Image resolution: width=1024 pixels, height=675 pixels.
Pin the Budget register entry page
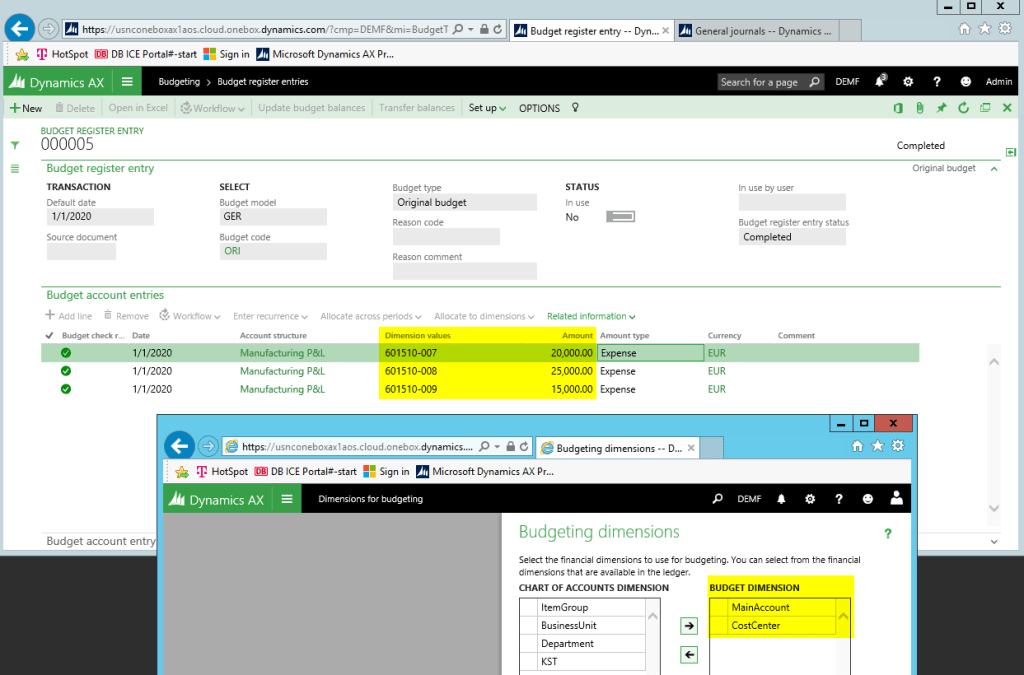pos(941,107)
